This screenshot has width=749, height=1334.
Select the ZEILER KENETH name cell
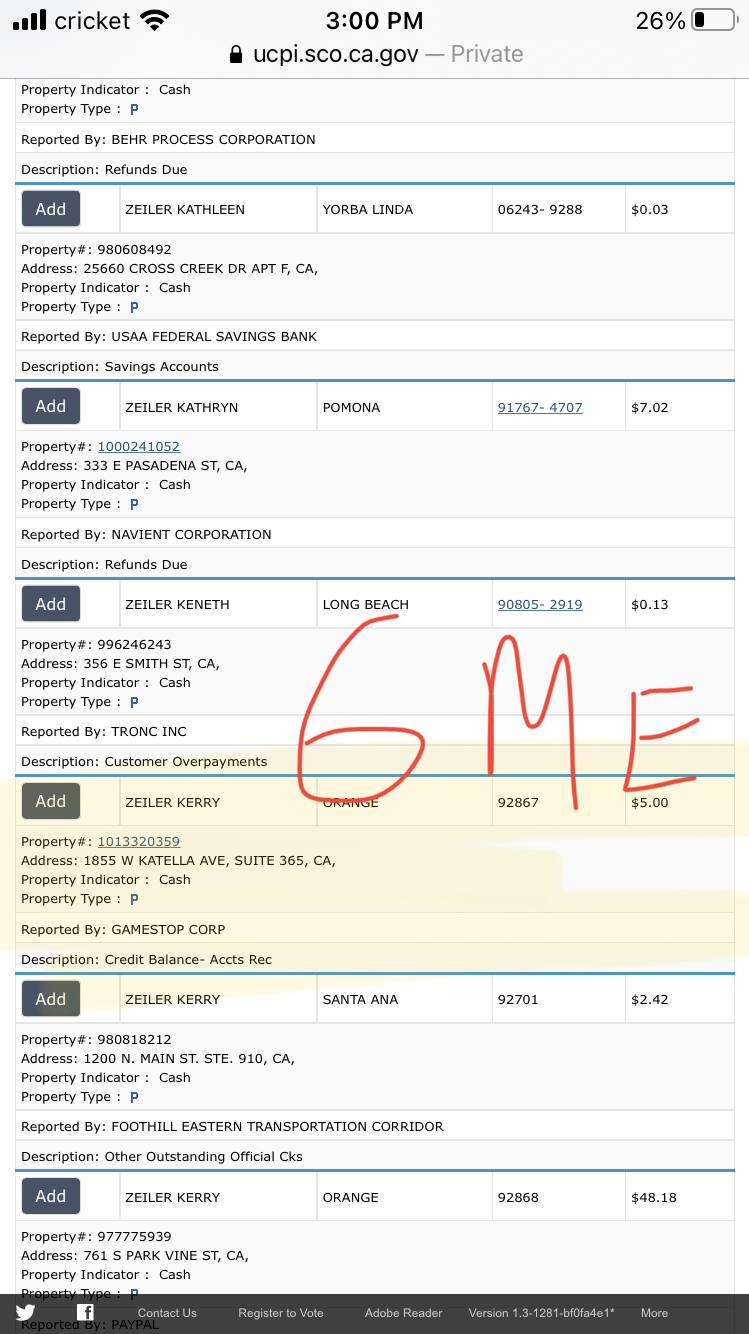219,604
